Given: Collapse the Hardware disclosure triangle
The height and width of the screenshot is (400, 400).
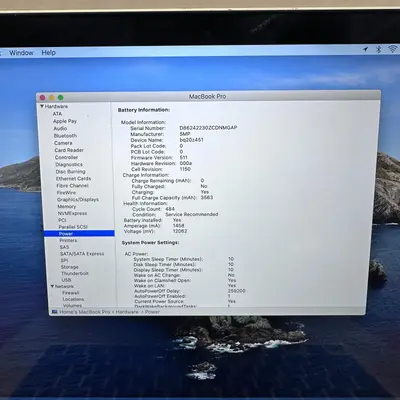Looking at the screenshot, I should [42, 106].
